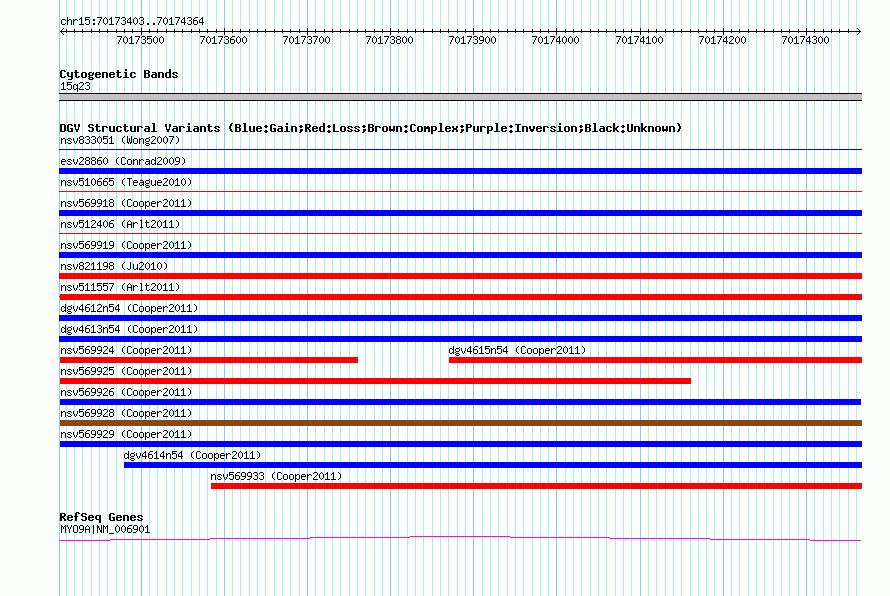Select the dgv4614n54 (Cooper2011) label

(192, 455)
